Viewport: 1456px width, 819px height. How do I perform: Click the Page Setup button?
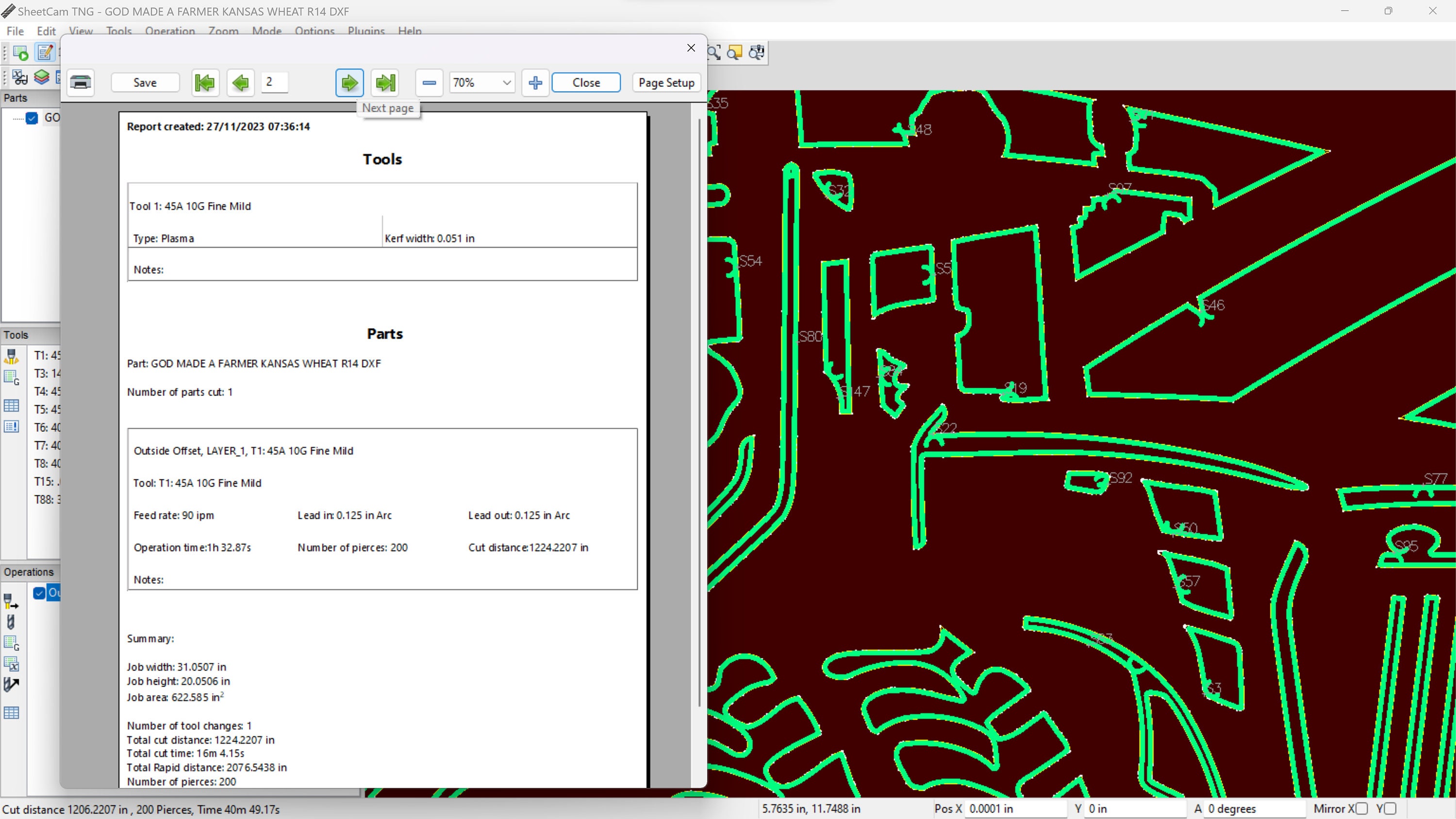[x=666, y=82]
